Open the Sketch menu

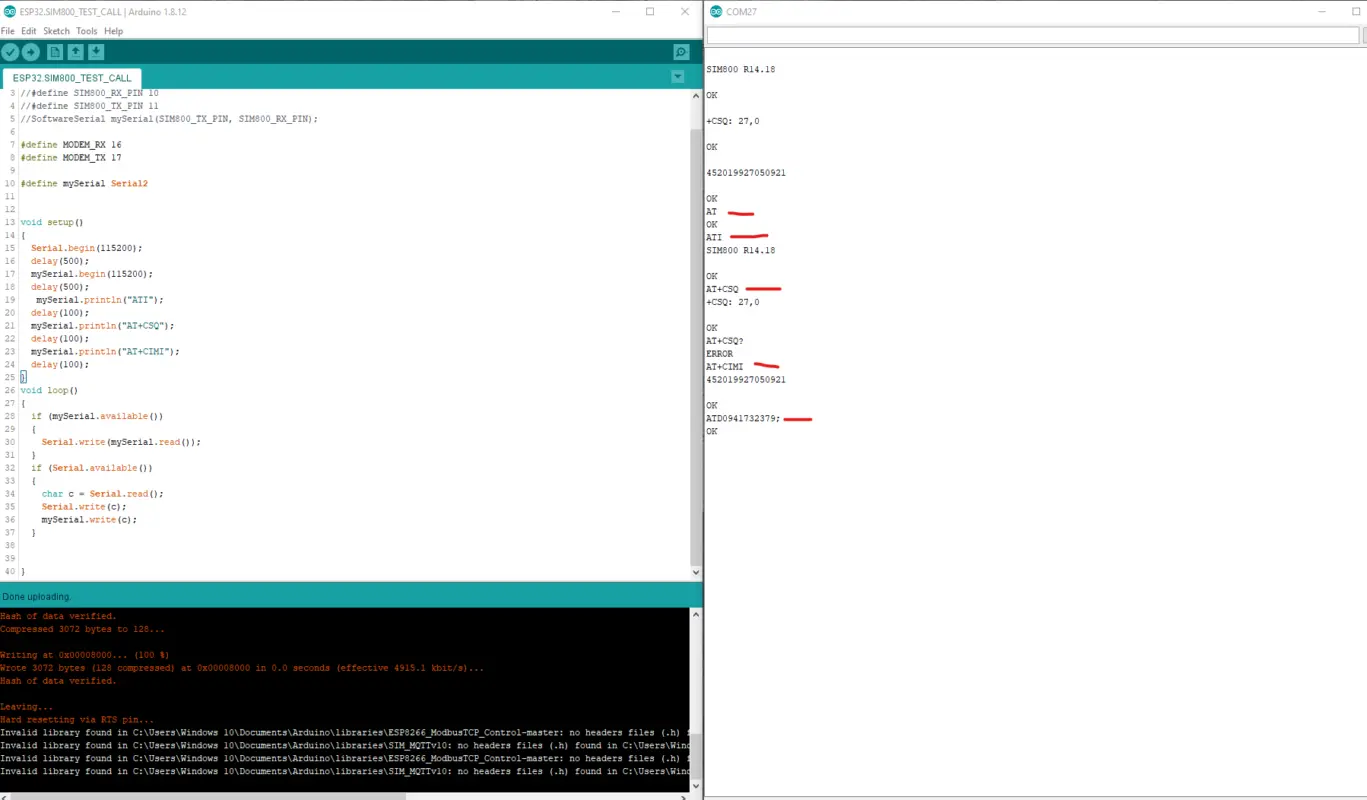[56, 31]
